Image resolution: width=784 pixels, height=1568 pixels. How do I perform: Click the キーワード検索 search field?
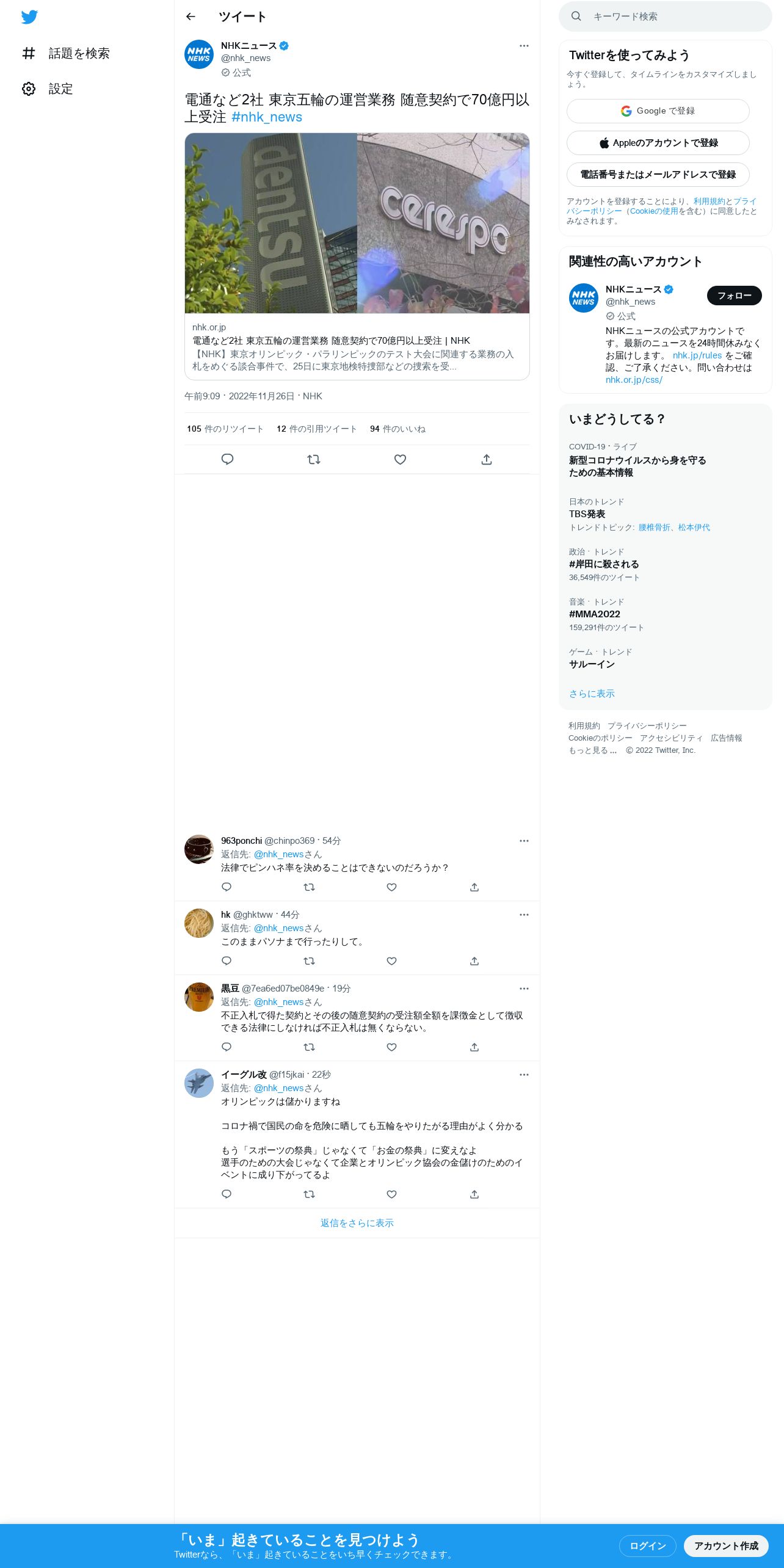click(666, 16)
